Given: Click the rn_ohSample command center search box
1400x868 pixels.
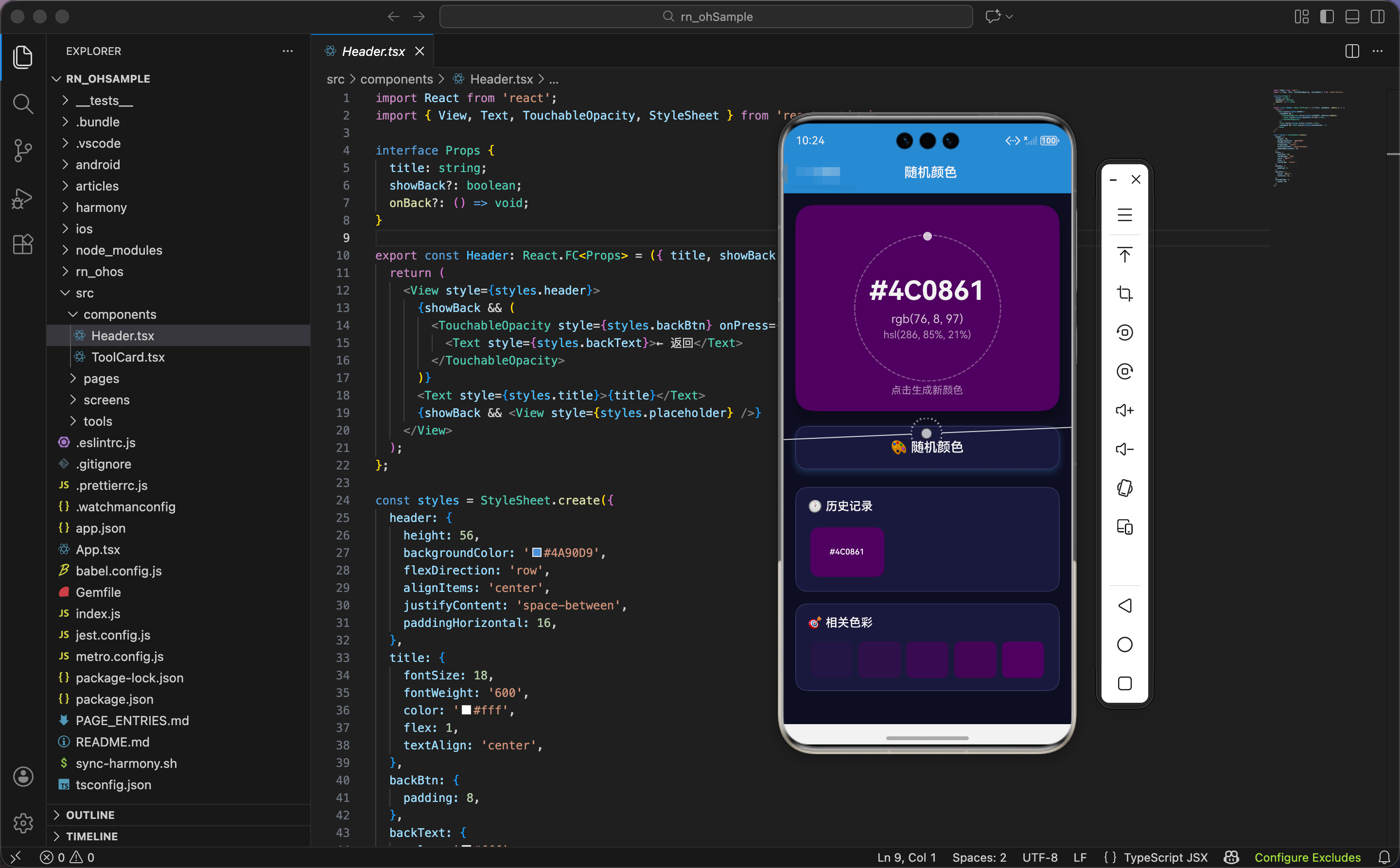Looking at the screenshot, I should [706, 17].
